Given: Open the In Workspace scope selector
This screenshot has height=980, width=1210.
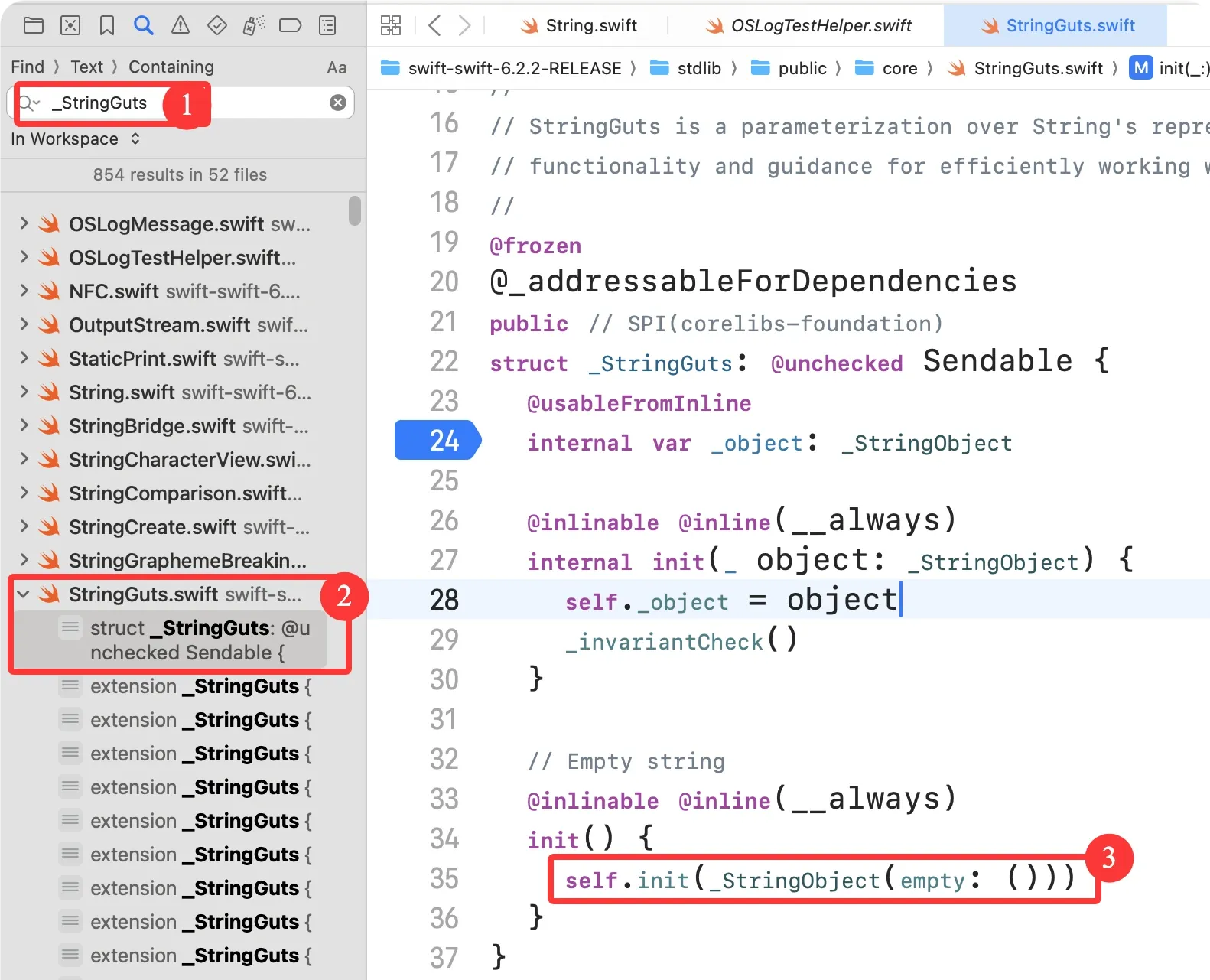Looking at the screenshot, I should pos(75,138).
